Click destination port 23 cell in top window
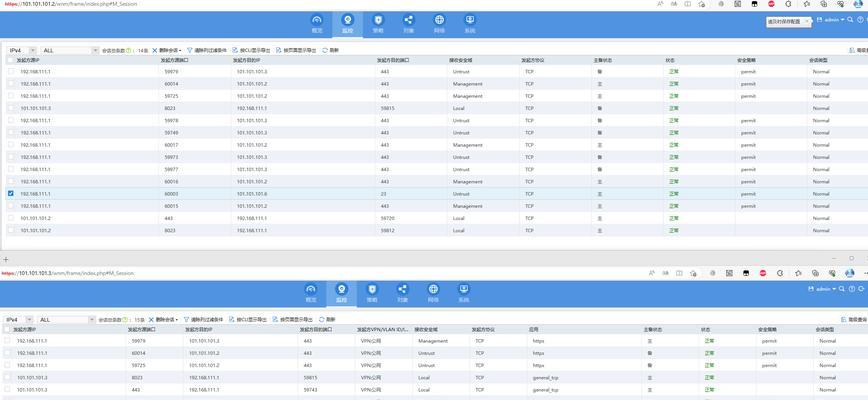The height and width of the screenshot is (400, 868). pos(383,194)
